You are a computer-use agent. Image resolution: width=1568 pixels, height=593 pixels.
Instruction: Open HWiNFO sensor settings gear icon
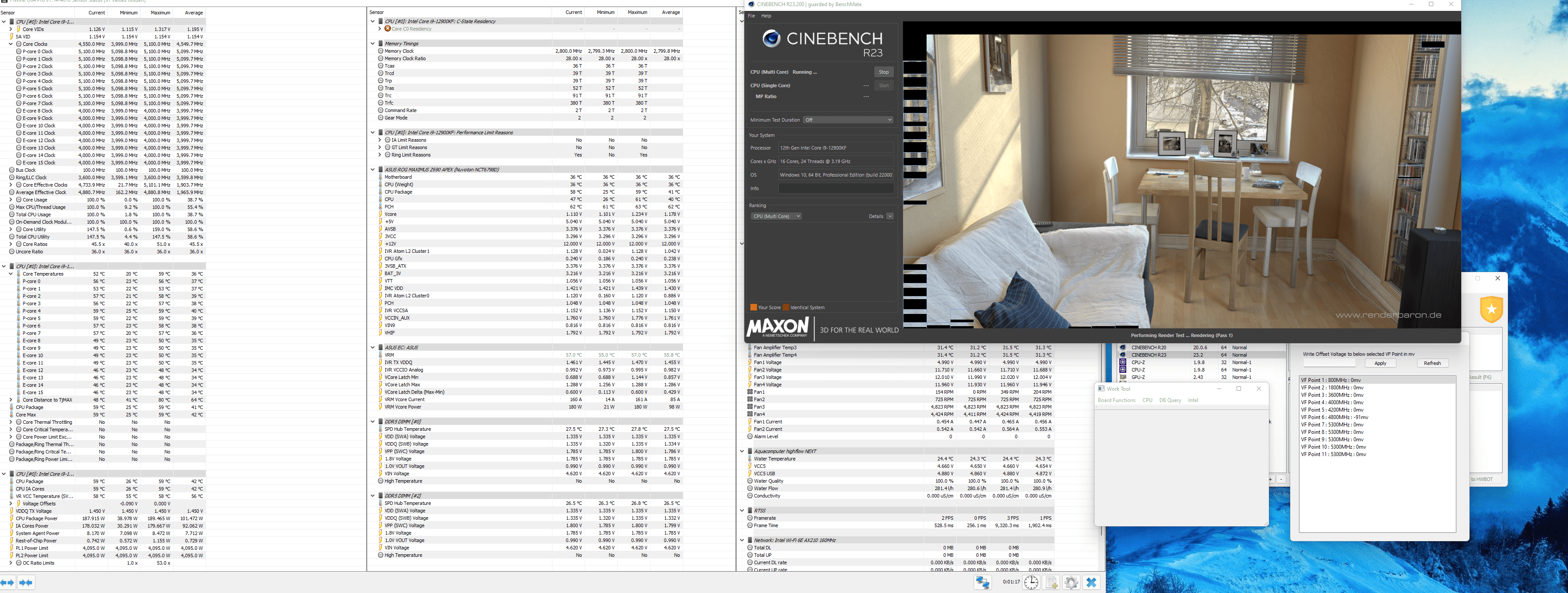[1071, 582]
